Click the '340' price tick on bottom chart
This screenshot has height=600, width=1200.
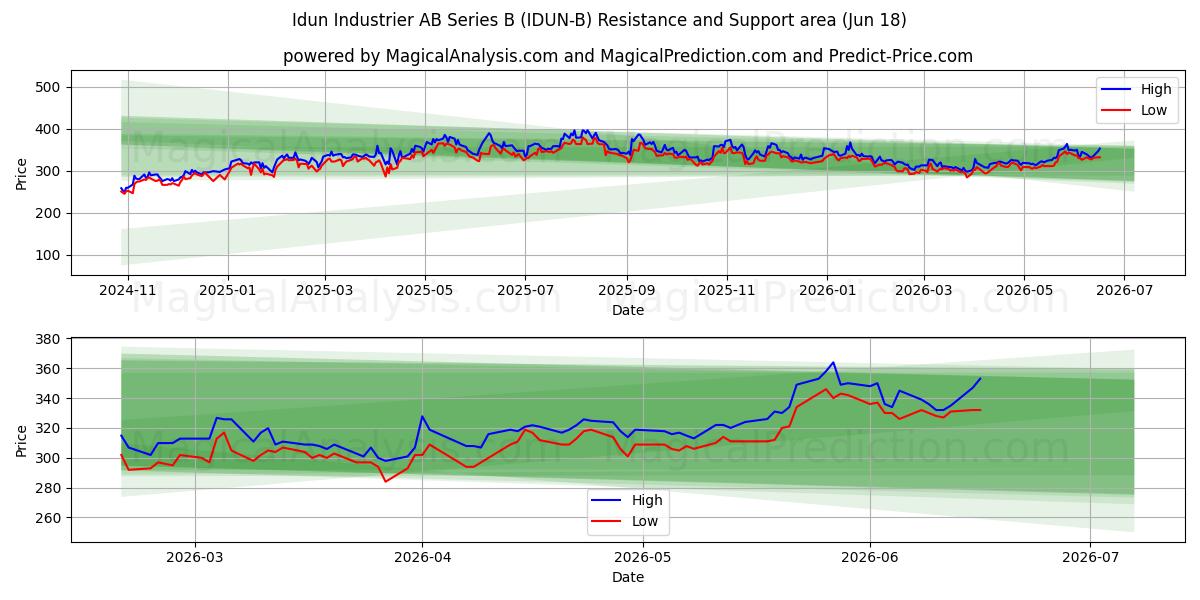(x=50, y=399)
